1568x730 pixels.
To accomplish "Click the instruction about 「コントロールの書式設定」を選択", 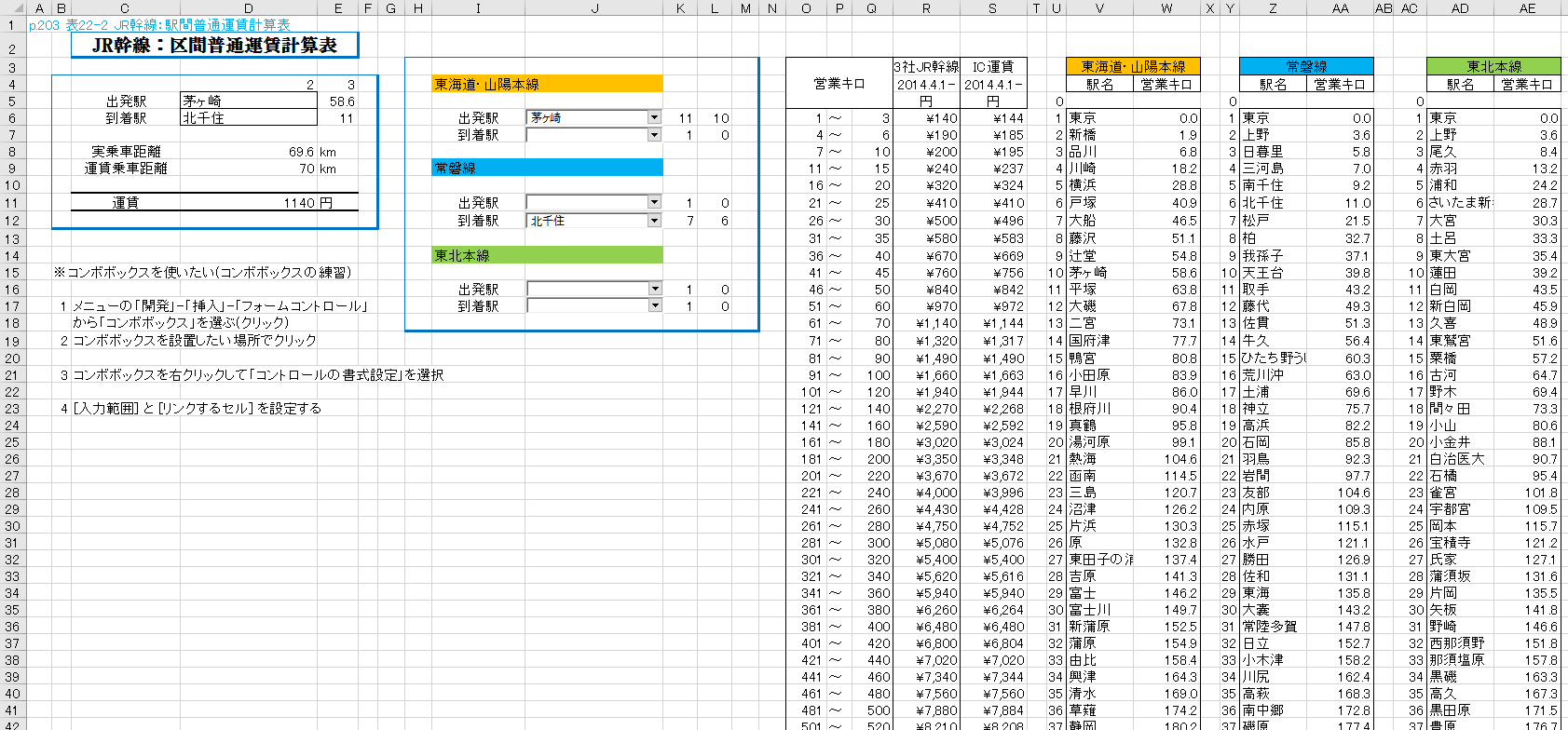I will (x=258, y=374).
